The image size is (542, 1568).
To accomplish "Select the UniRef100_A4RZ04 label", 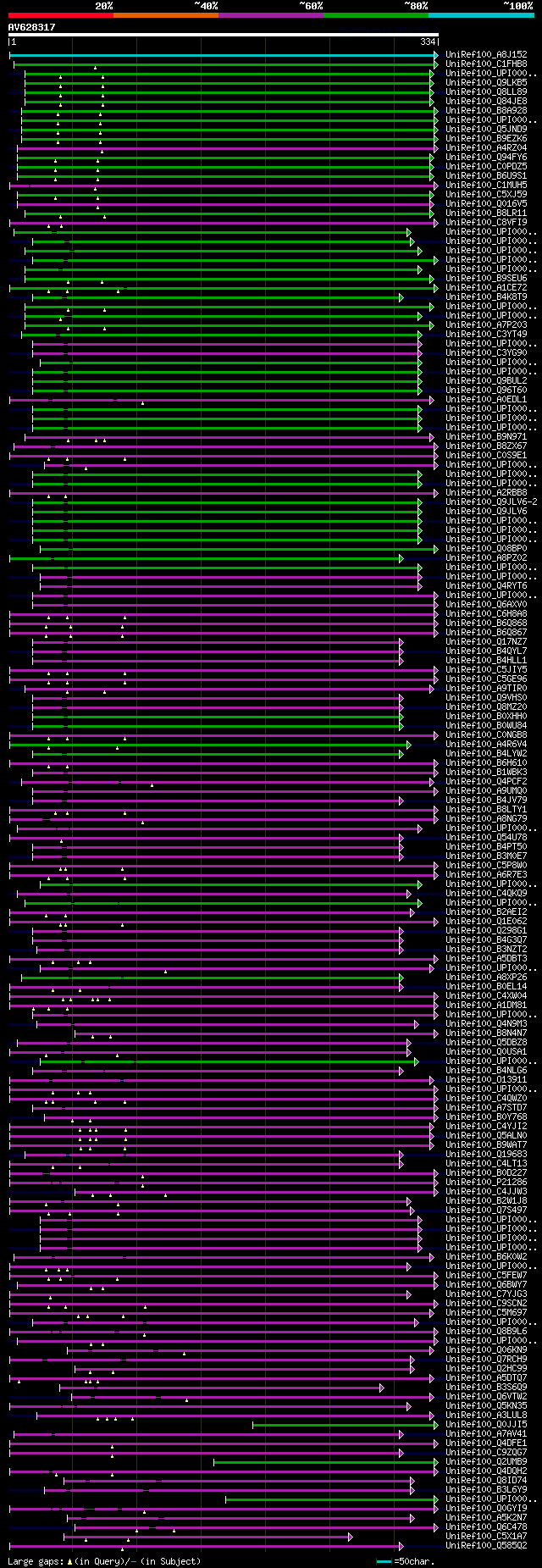I will pos(486,147).
